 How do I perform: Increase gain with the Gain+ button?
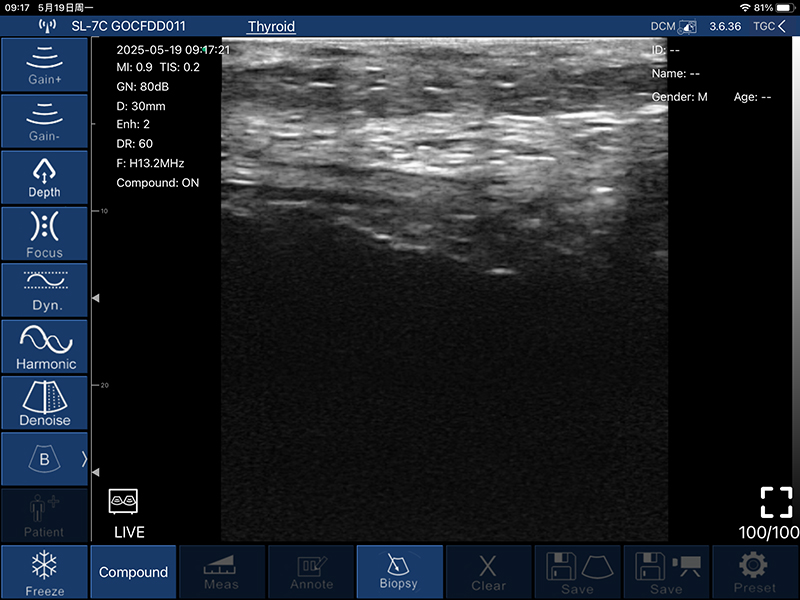[x=44, y=64]
